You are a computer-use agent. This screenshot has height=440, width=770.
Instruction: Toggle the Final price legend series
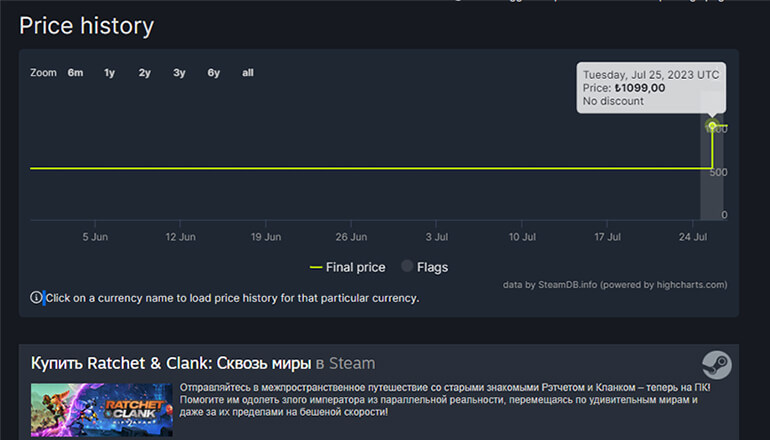348,267
